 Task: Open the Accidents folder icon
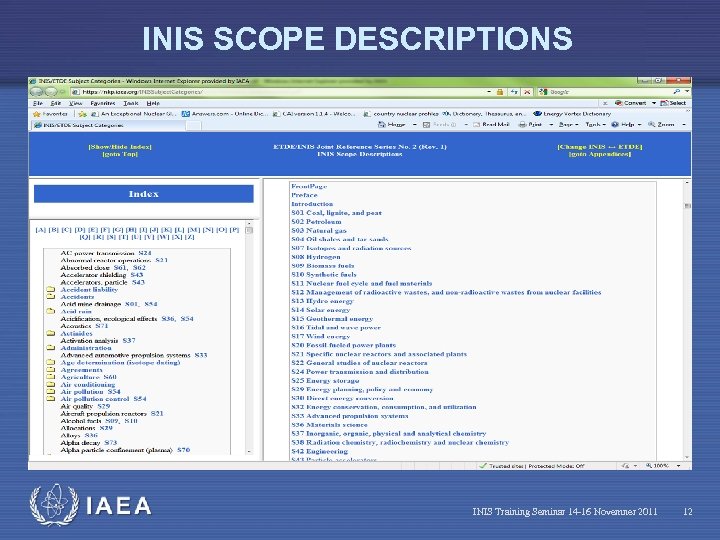[51, 297]
